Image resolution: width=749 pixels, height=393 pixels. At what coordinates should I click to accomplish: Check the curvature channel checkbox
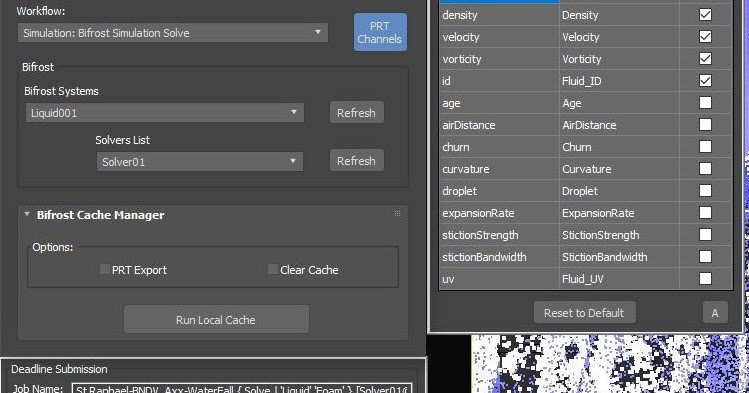pyautogui.click(x=705, y=169)
